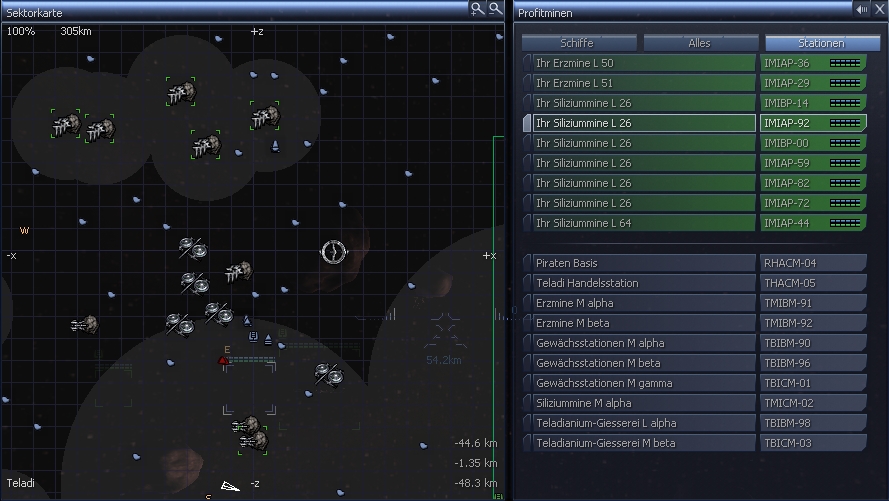Screen dimensions: 889x501
Task: Click the white player ship arrow icon
Action: pos(230,487)
